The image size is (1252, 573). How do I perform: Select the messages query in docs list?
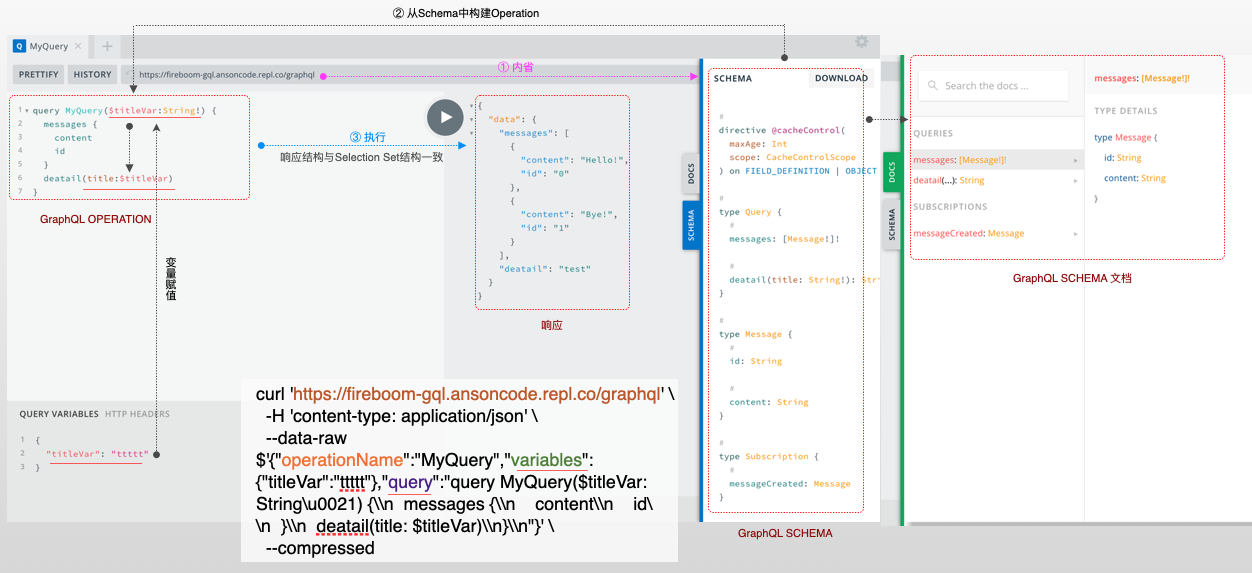coord(957,160)
